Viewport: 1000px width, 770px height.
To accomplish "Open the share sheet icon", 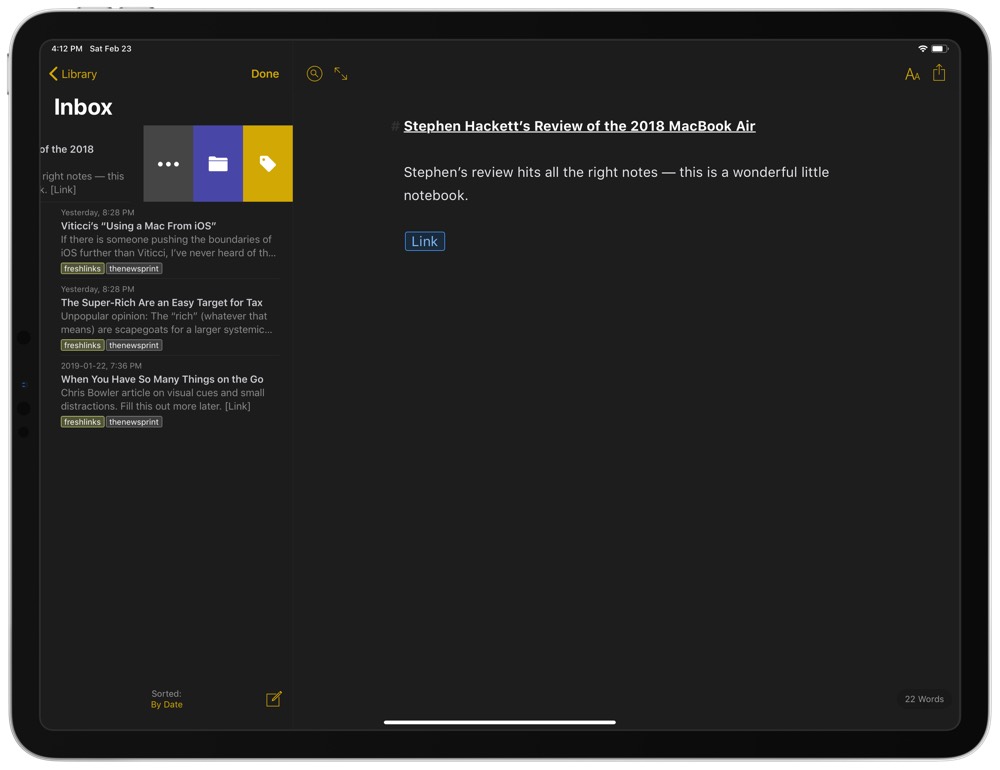I will click(939, 73).
